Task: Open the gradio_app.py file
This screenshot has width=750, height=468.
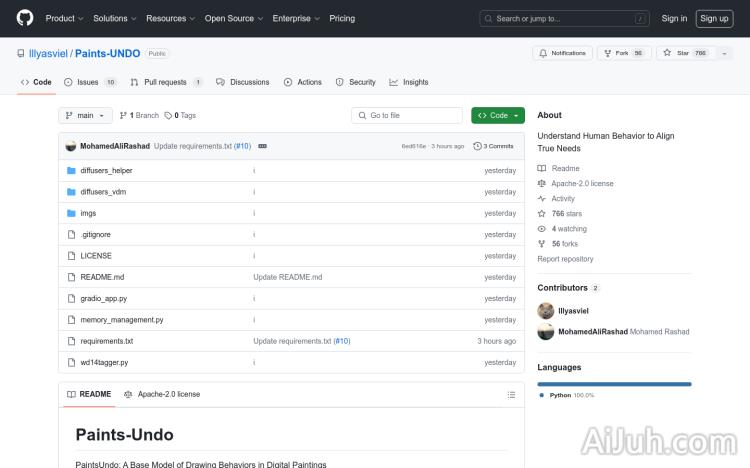Action: coord(103,298)
